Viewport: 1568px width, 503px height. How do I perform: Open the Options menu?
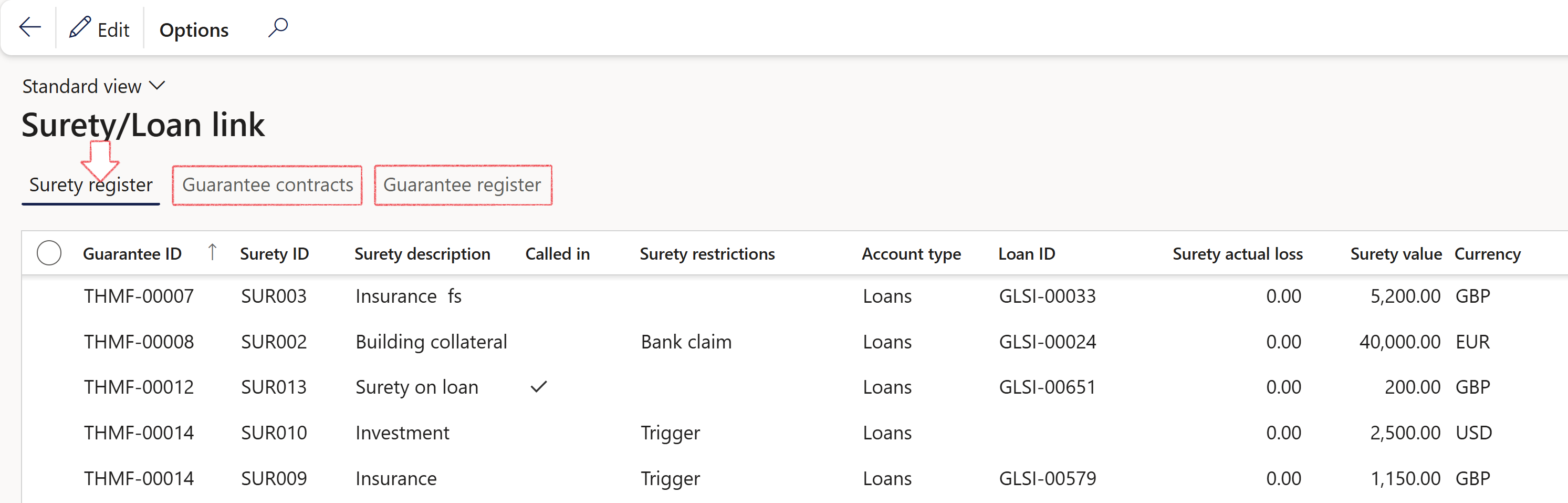click(x=193, y=29)
